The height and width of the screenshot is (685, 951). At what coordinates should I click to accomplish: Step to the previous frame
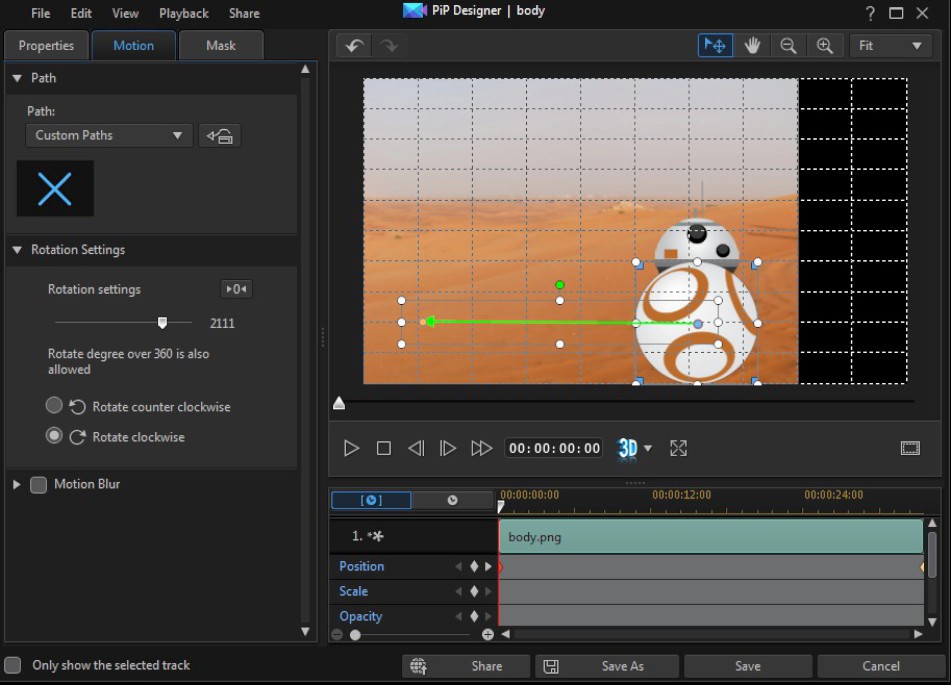tap(416, 448)
